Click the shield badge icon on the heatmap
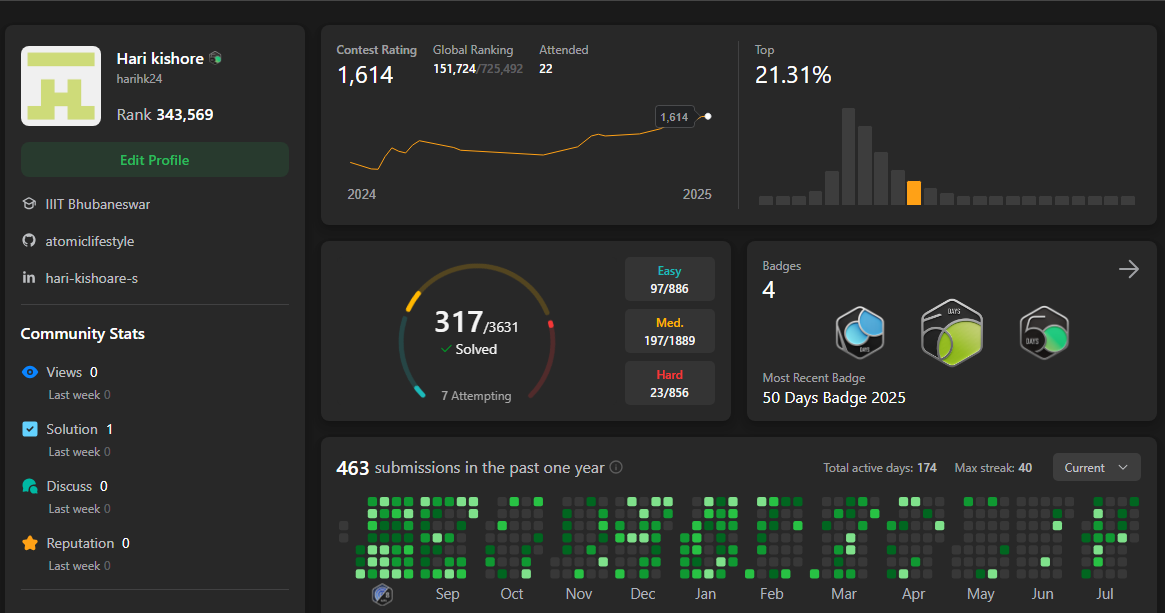1165x613 pixels. [x=380, y=593]
